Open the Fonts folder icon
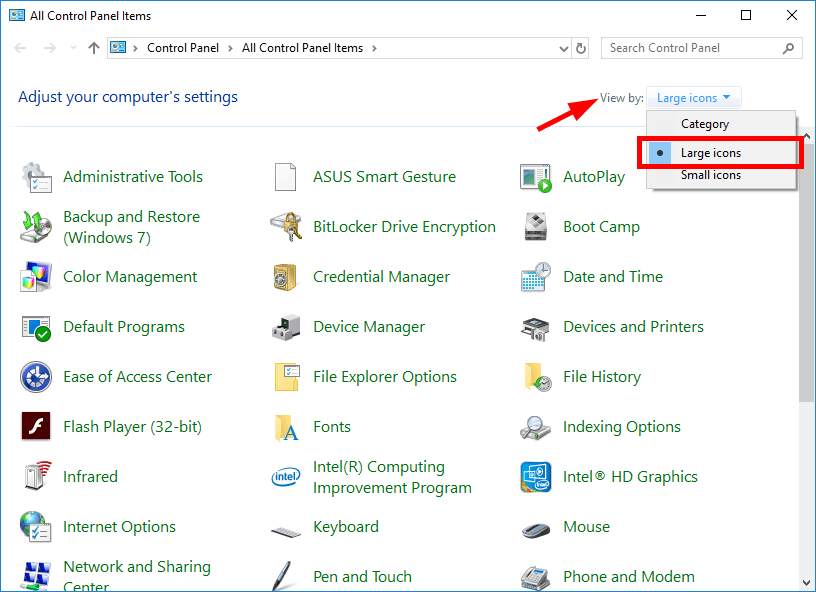Screen dimensions: 816x592 [x=286, y=427]
